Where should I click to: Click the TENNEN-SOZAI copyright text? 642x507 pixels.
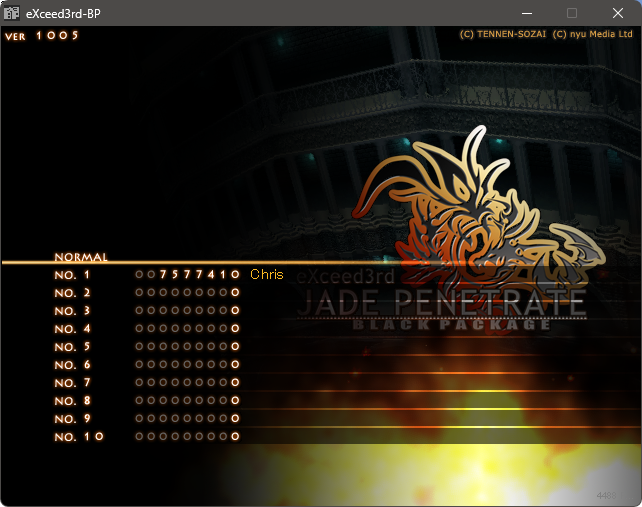coord(501,34)
